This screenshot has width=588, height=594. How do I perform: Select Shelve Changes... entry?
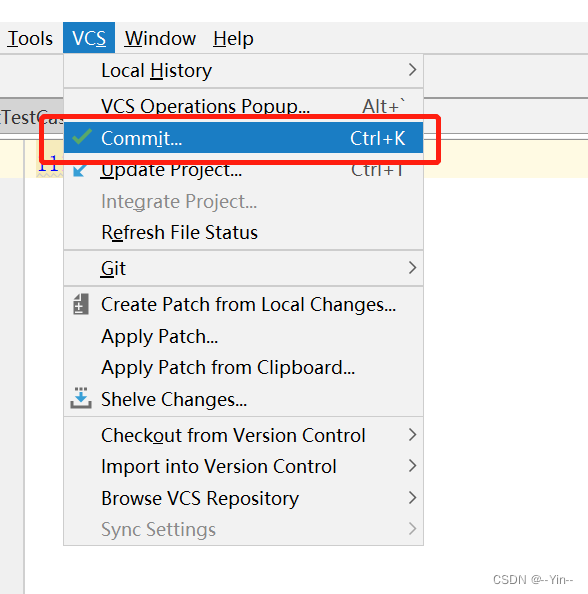[243, 399]
